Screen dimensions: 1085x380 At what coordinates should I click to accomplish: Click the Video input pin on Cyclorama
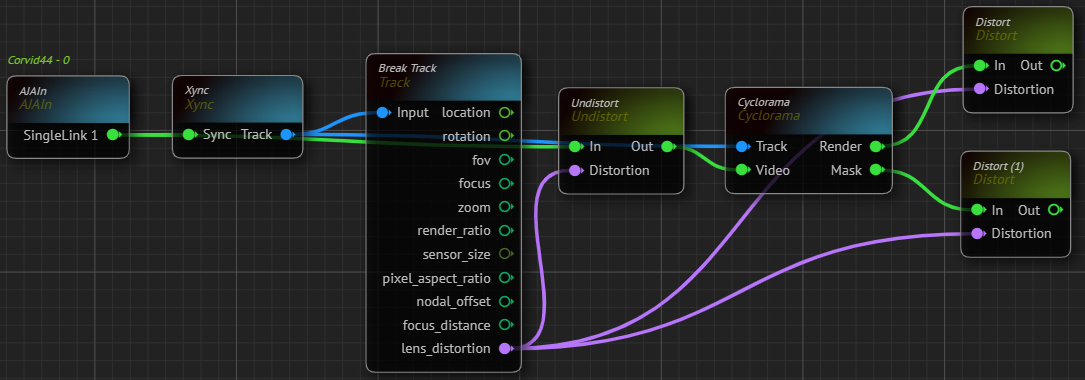pyautogui.click(x=742, y=170)
